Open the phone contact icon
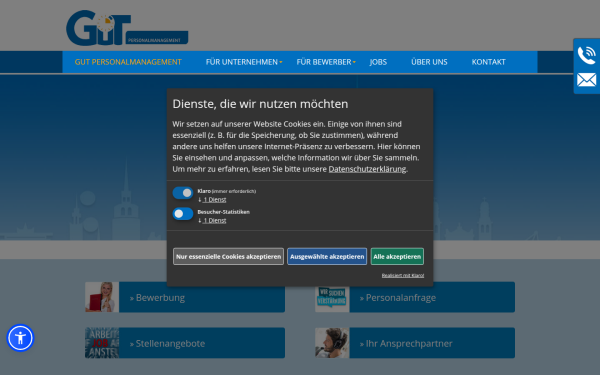The height and width of the screenshot is (375, 600). [587, 55]
